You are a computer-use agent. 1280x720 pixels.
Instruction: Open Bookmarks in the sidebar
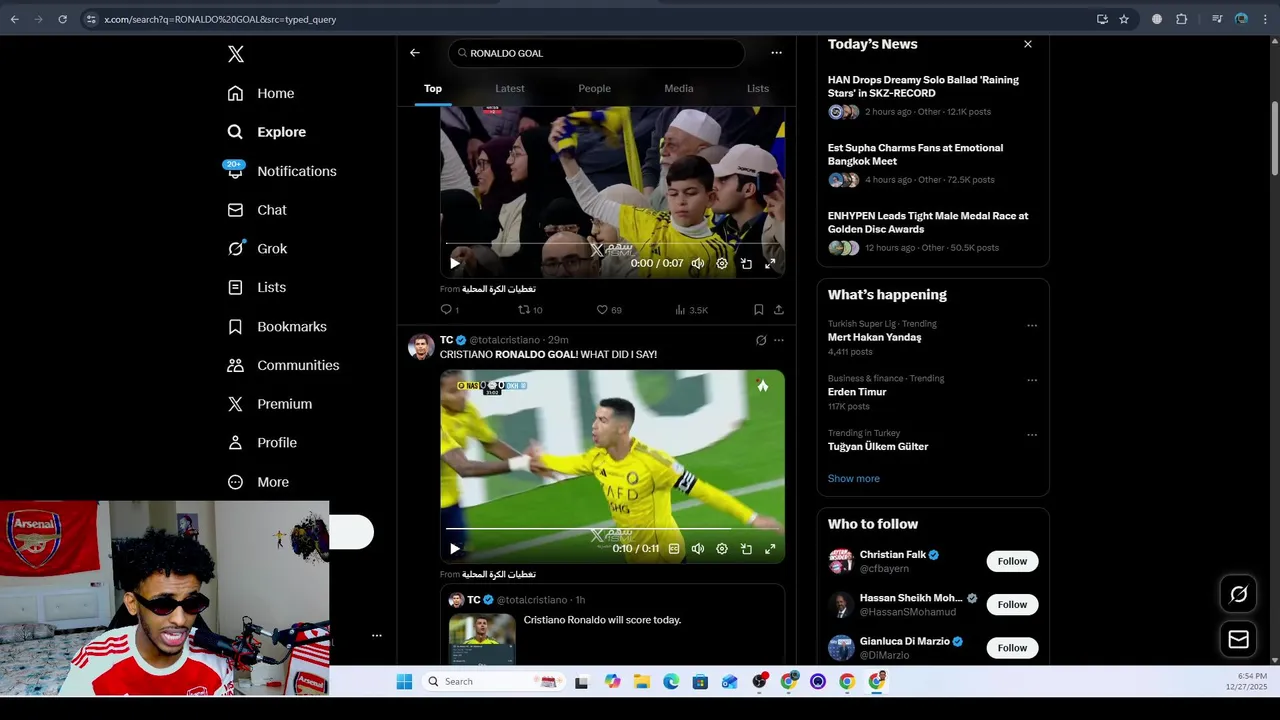277,326
